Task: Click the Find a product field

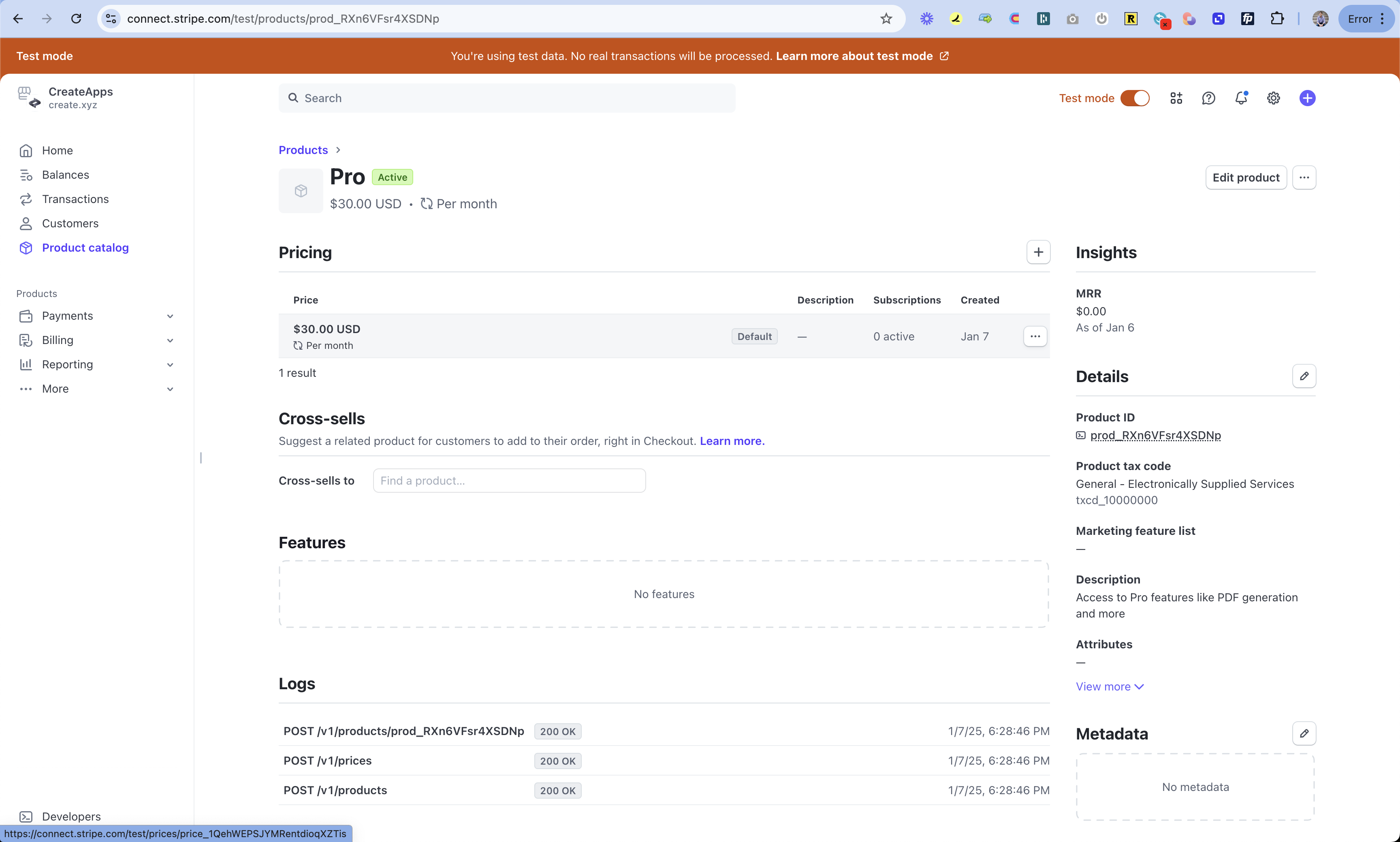Action: click(509, 481)
